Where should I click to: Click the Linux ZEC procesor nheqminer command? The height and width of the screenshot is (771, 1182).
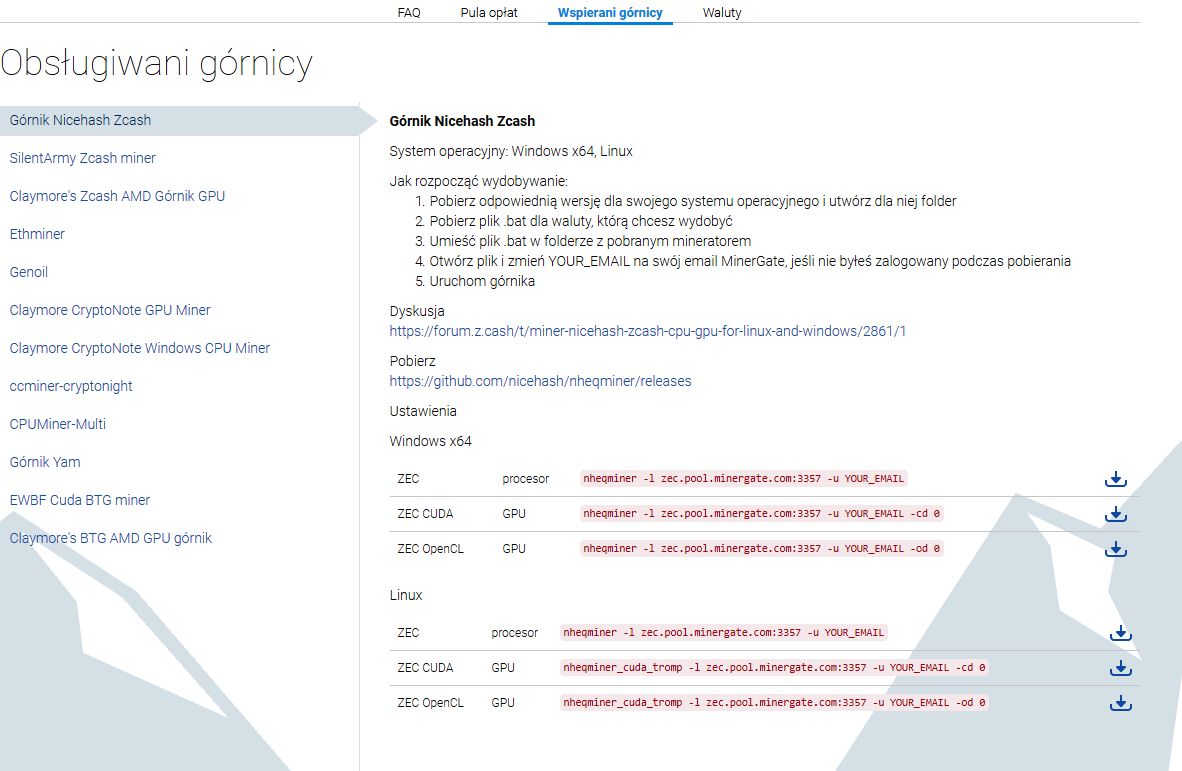[724, 632]
